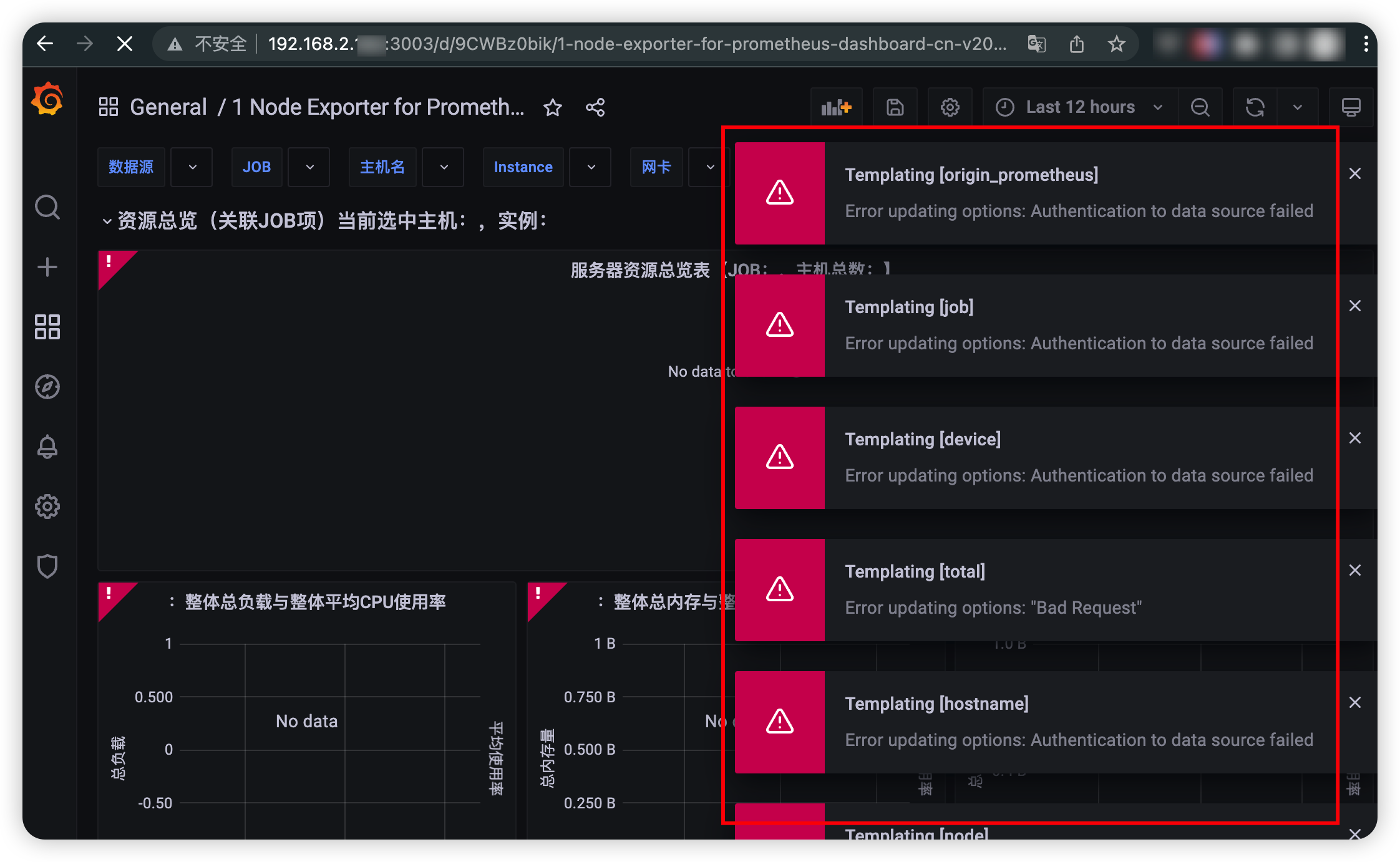Dismiss the Templating [job] error alert

pyautogui.click(x=1354, y=306)
